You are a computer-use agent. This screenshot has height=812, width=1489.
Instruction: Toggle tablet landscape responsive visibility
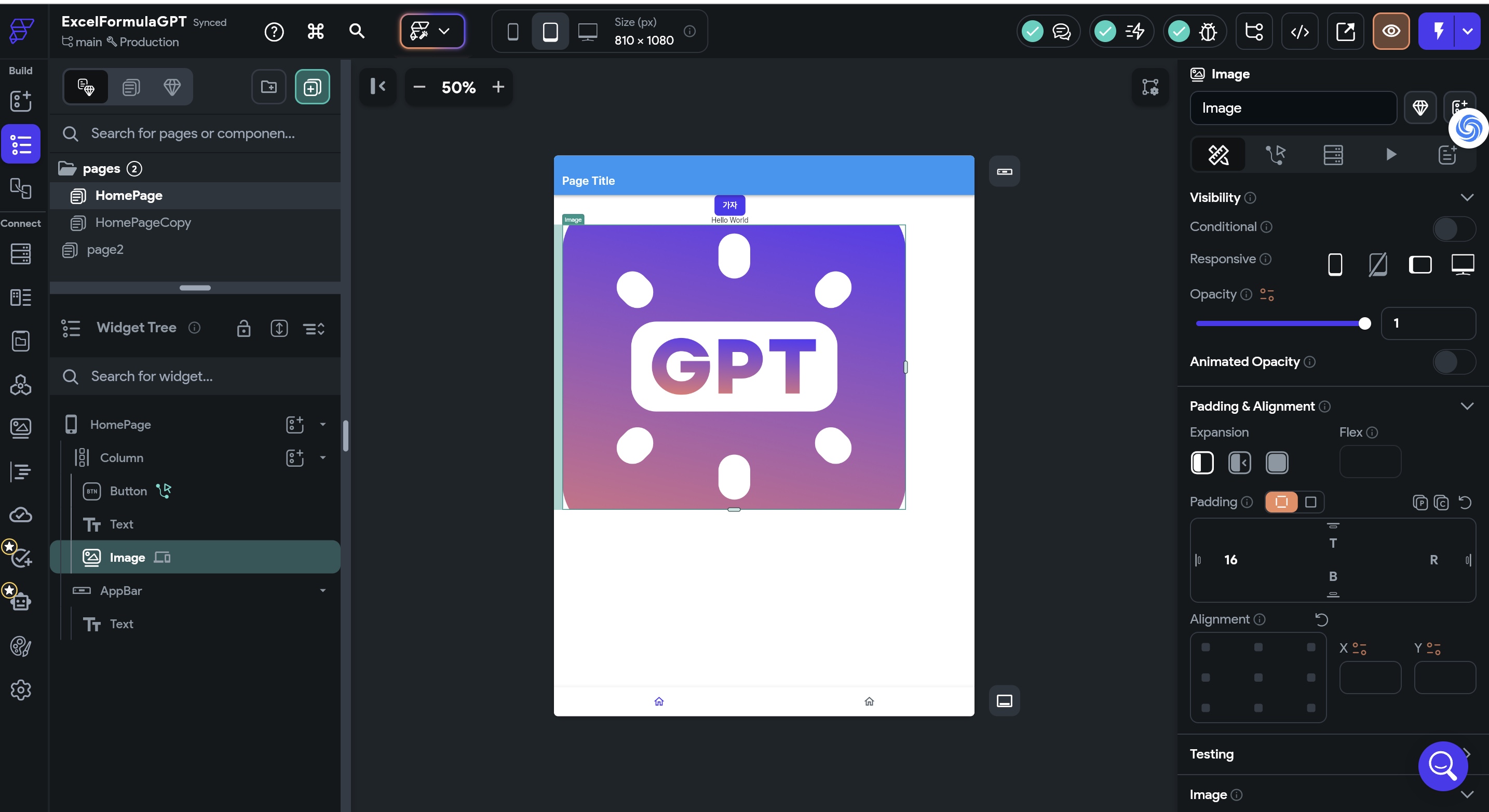1419,265
